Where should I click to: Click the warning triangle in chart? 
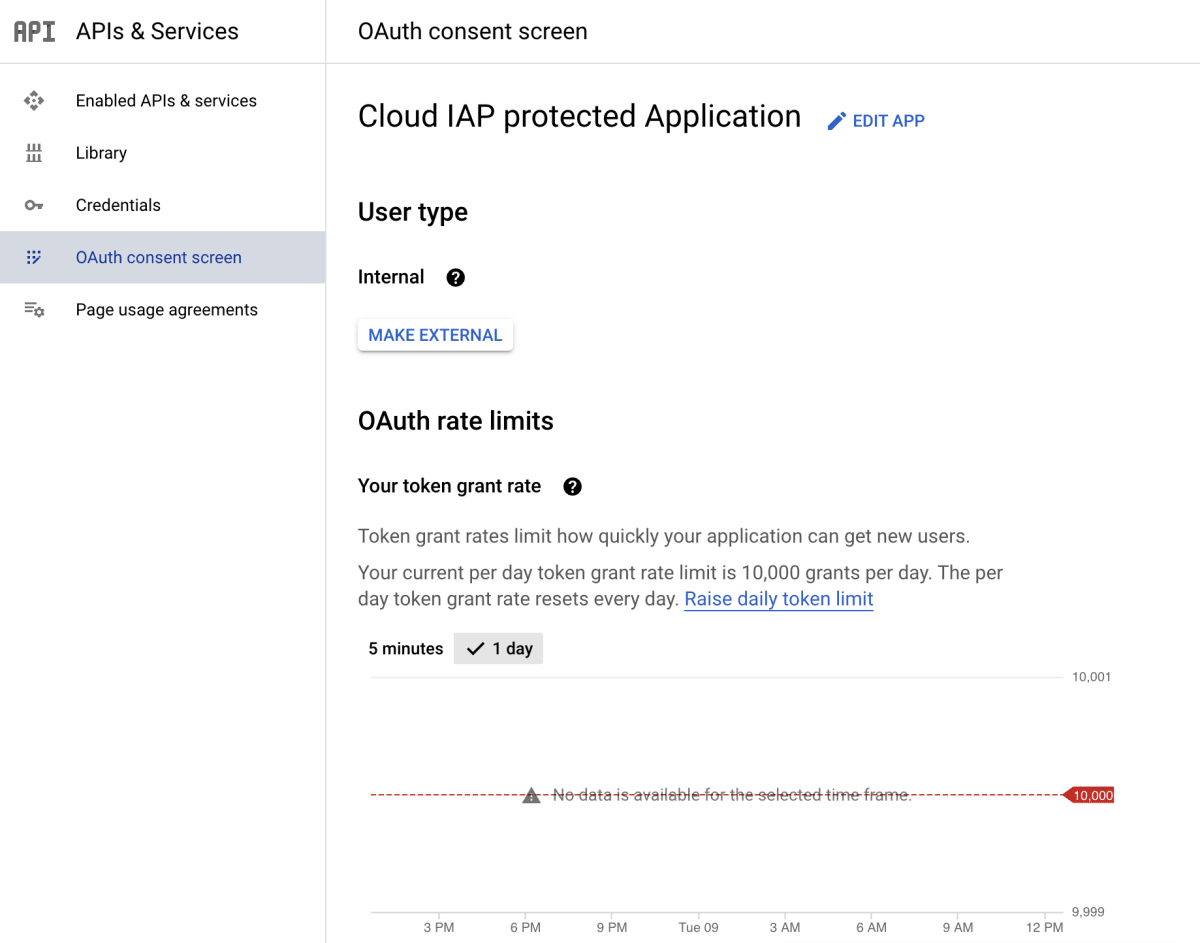(531, 795)
